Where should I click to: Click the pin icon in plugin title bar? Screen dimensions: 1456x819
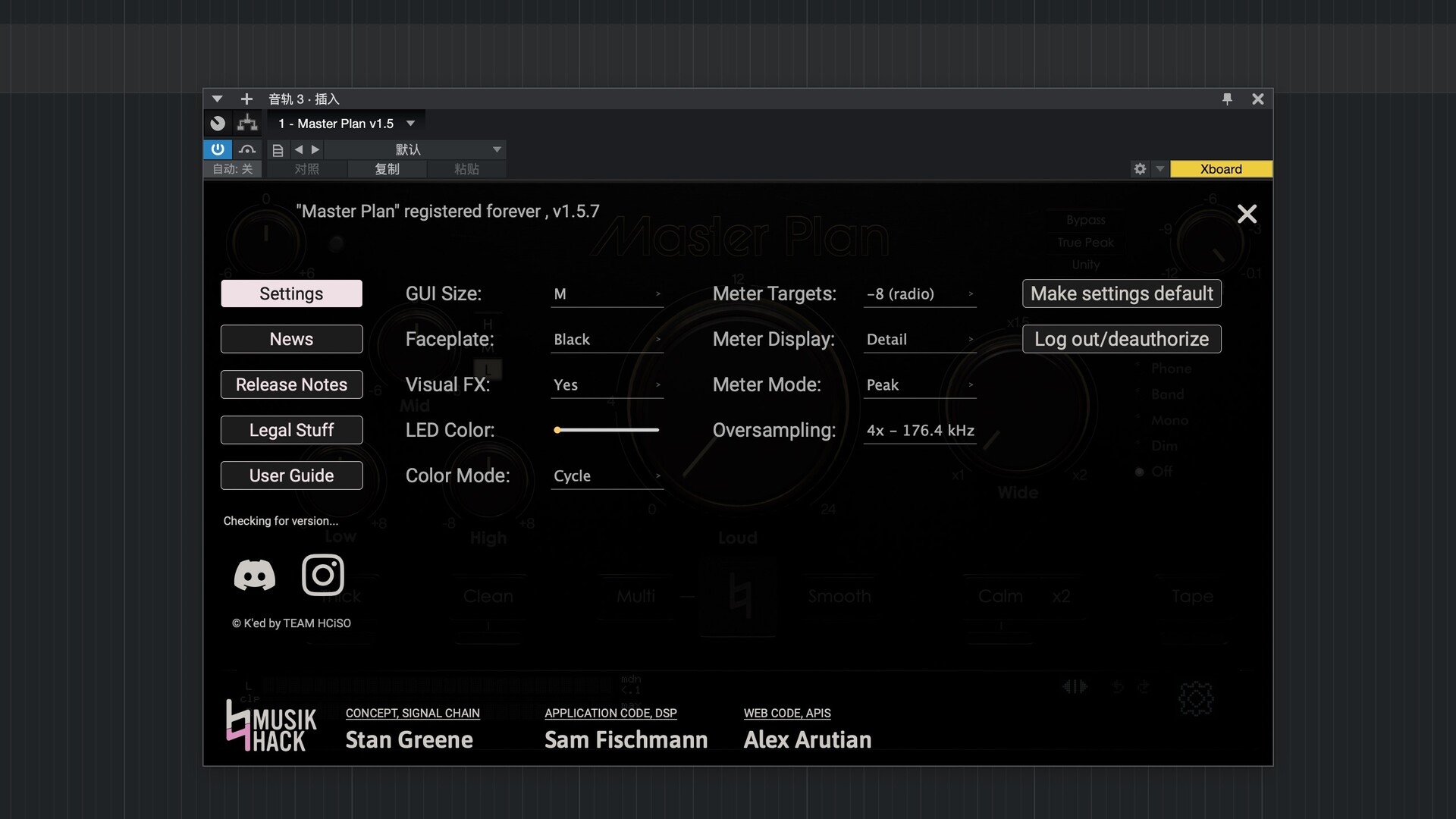pyautogui.click(x=1227, y=99)
